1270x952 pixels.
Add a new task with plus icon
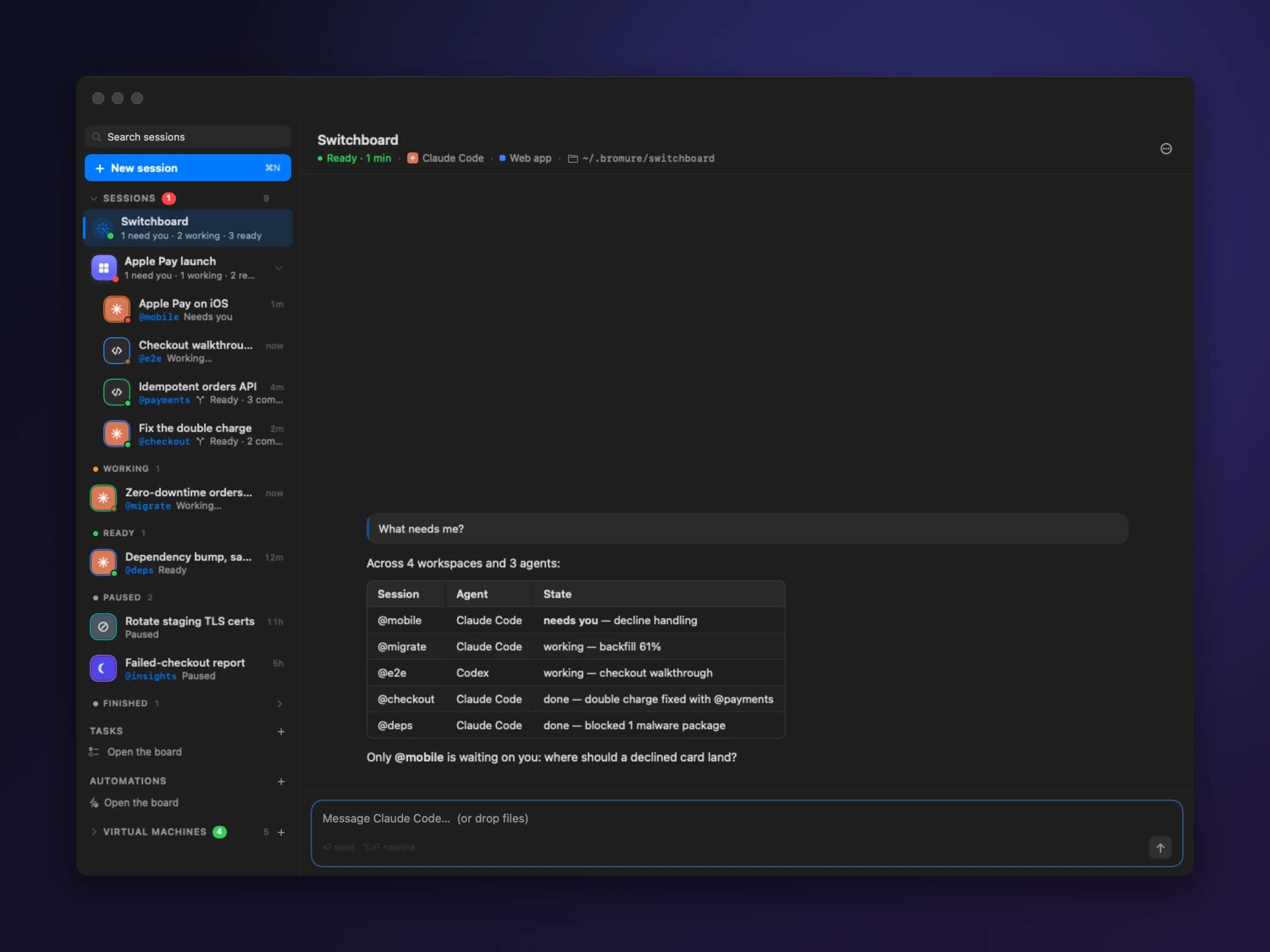click(x=281, y=731)
